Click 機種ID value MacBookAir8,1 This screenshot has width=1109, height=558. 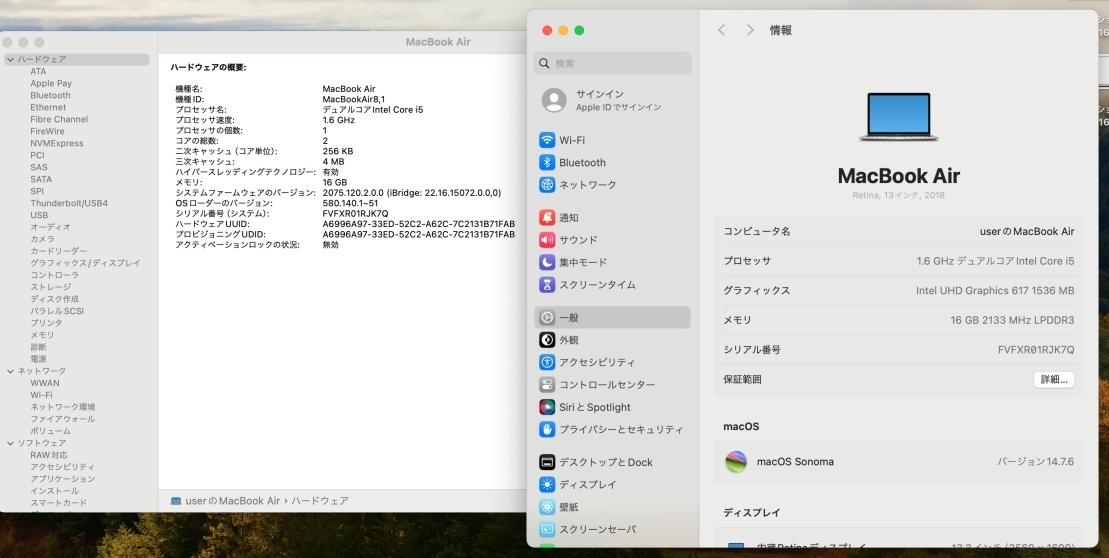[354, 99]
